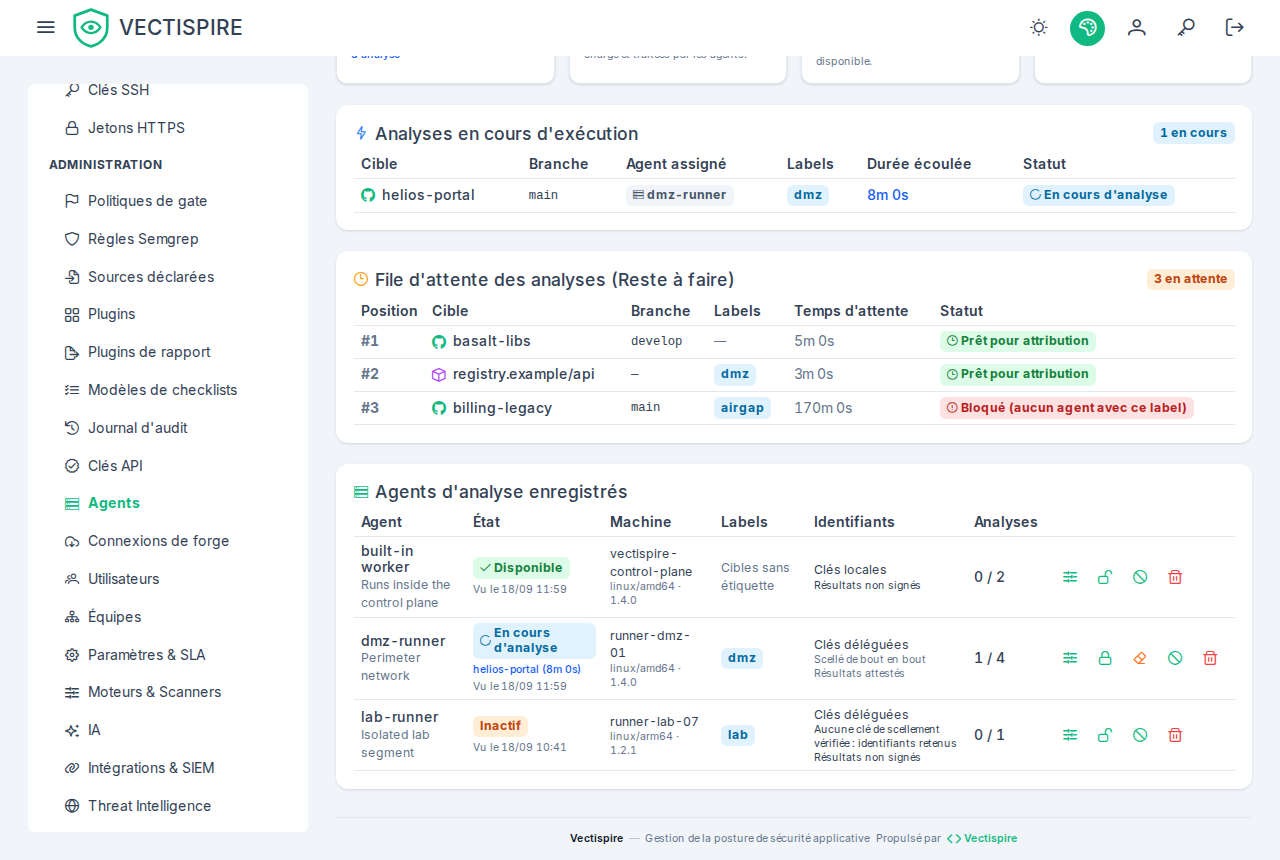Open settings sliders for dmz-runner
This screenshot has width=1280, height=860.
(1070, 658)
